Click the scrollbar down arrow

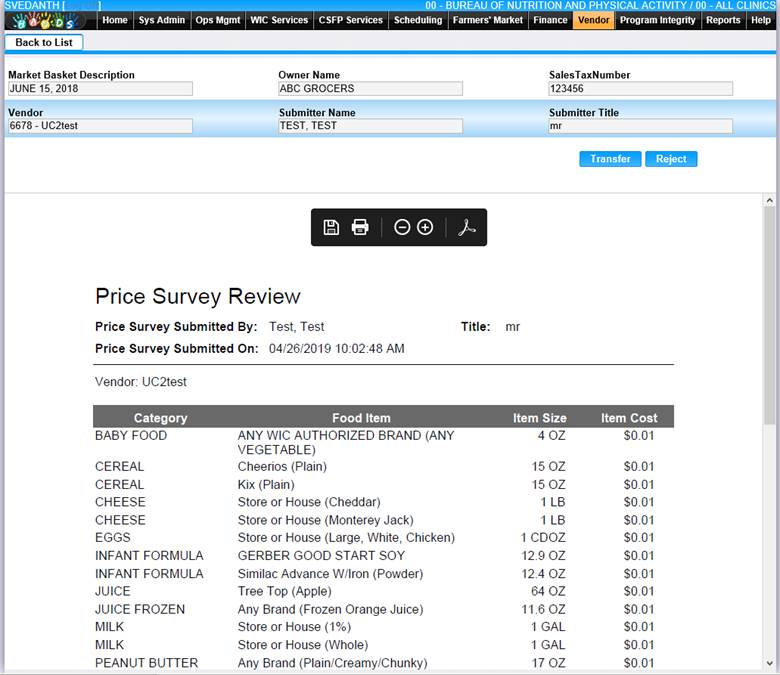(770, 664)
